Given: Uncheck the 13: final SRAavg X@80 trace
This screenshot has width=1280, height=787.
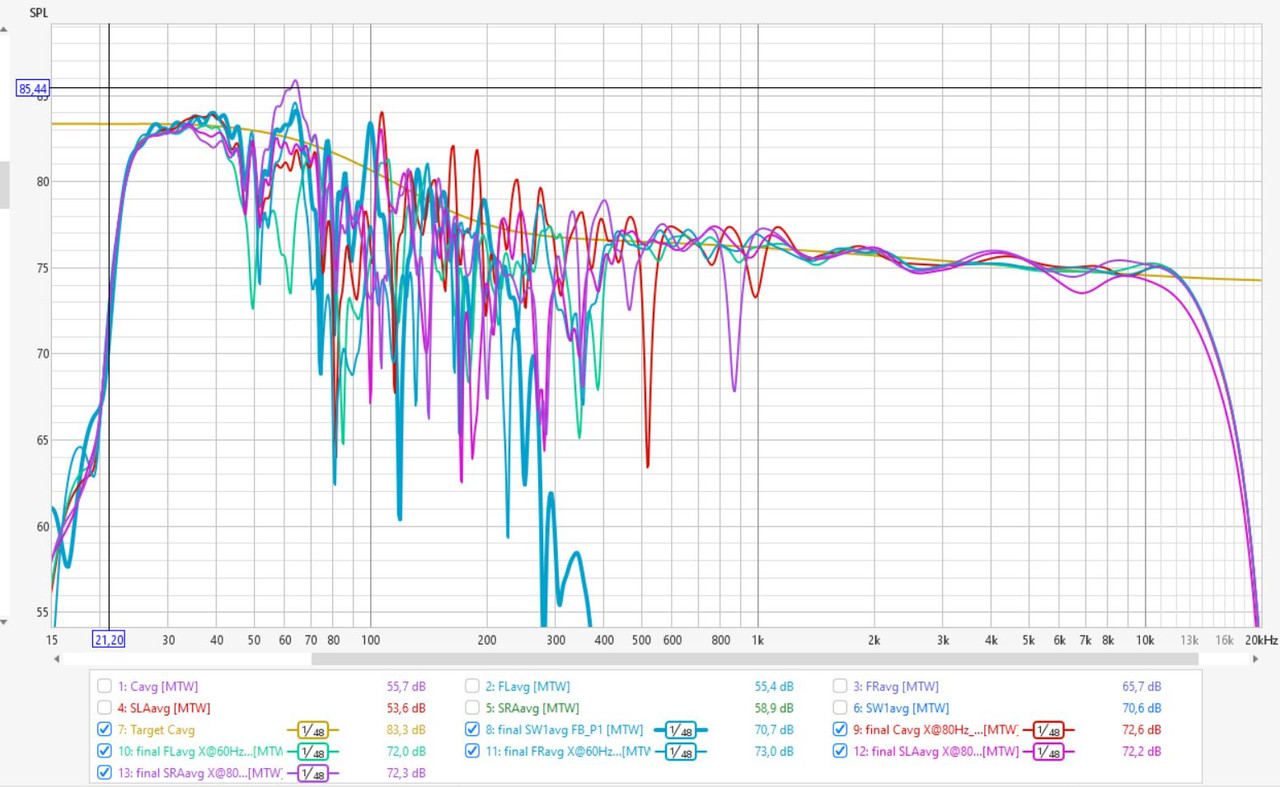Looking at the screenshot, I should pos(104,773).
